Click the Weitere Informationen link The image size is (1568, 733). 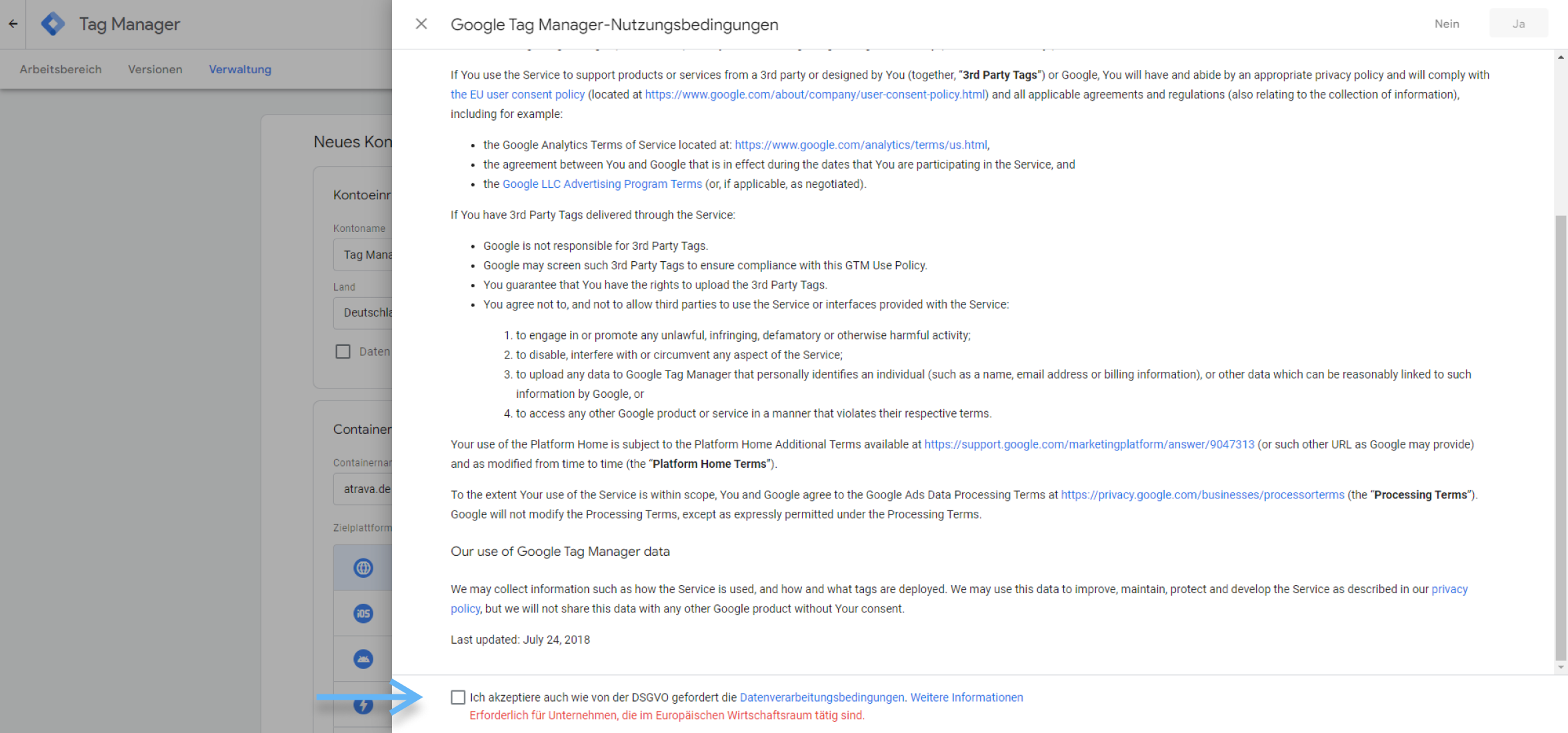click(x=967, y=697)
